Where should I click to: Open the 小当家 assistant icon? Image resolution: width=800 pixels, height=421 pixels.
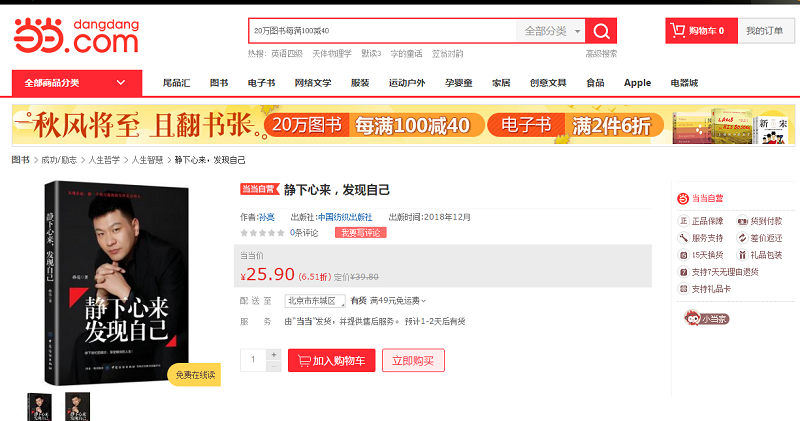[705, 318]
